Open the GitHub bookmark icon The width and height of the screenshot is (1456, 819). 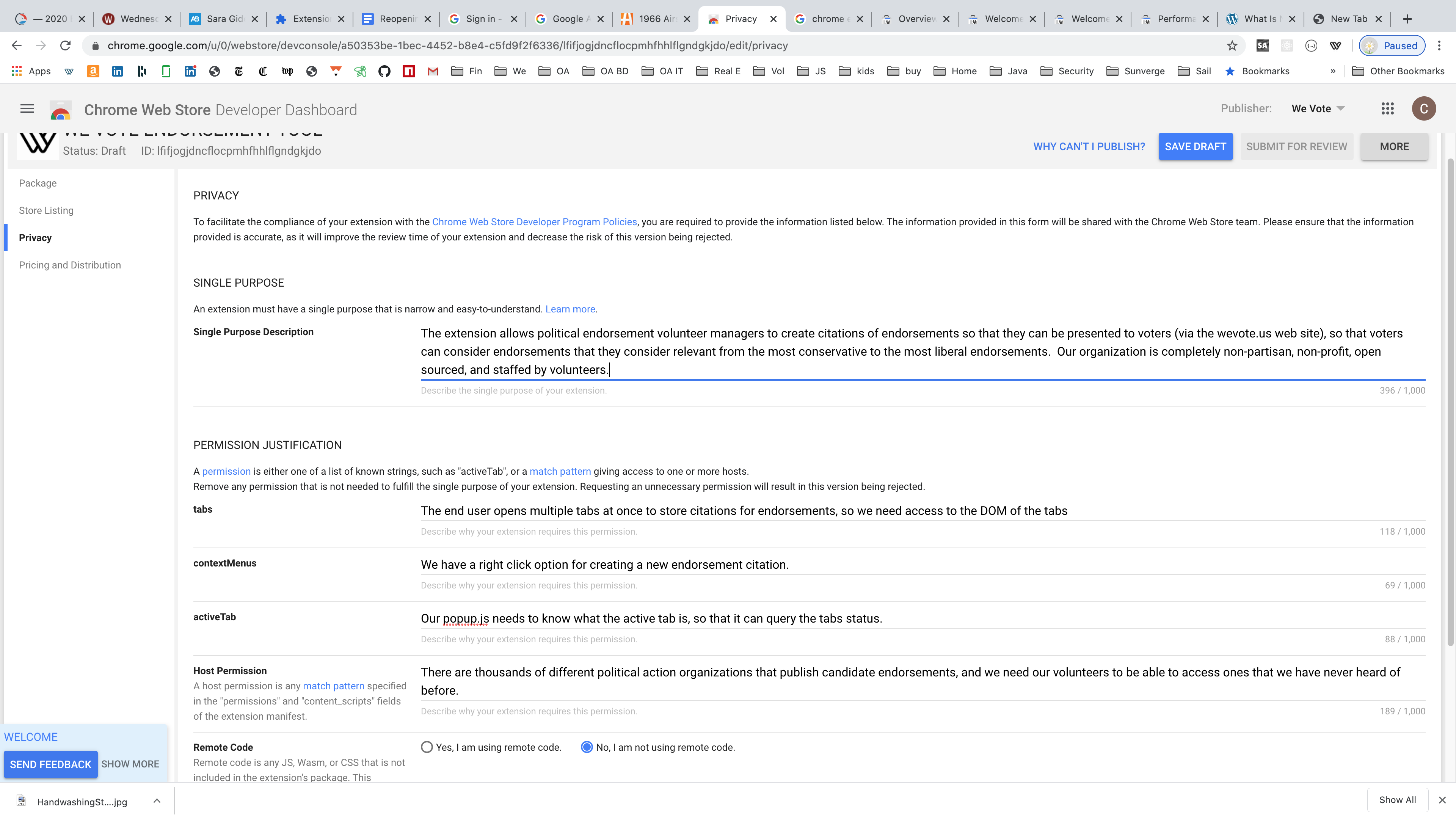coord(384,71)
